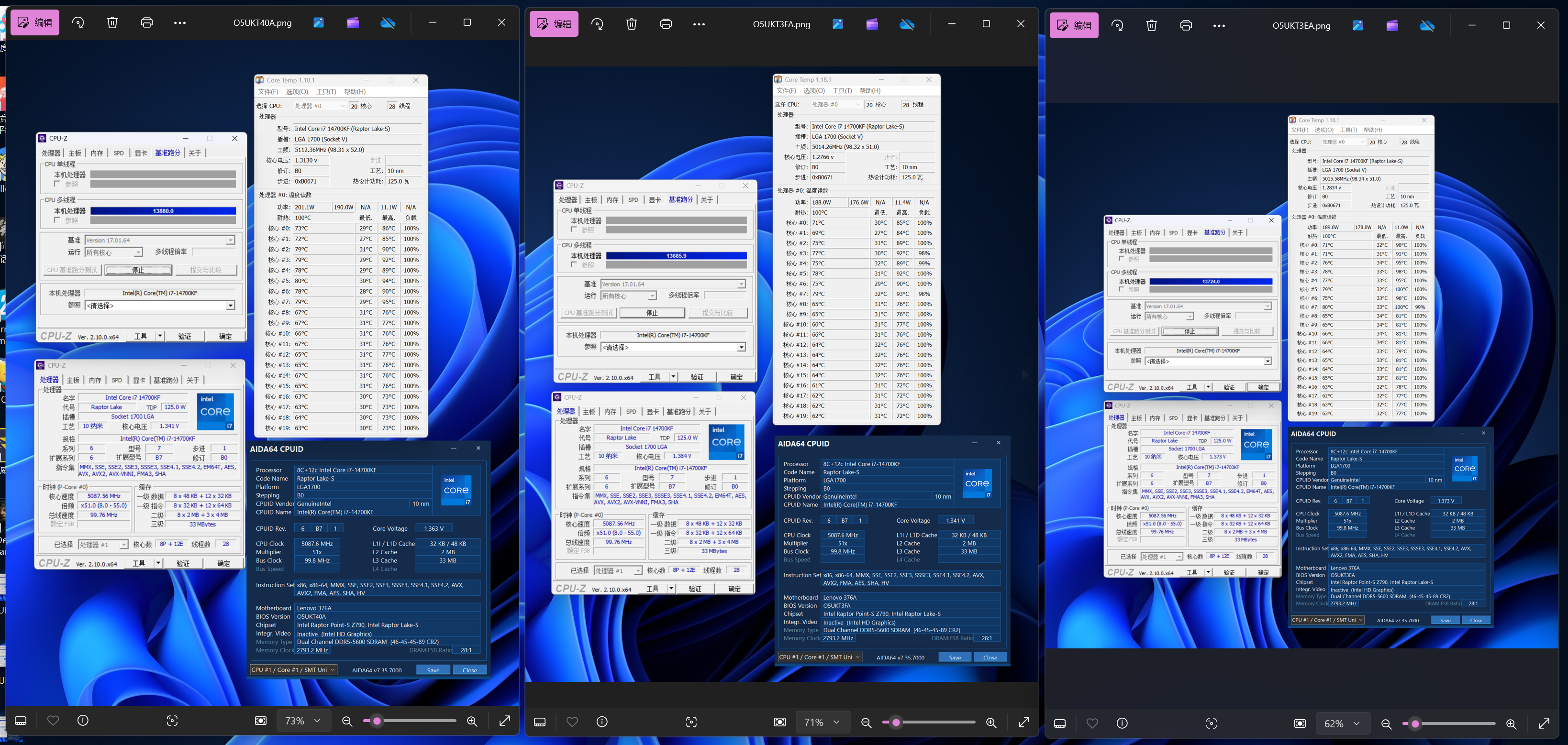Zoom in on the O5UKT3FA.png image
This screenshot has height=745, width=1568.
tap(991, 723)
